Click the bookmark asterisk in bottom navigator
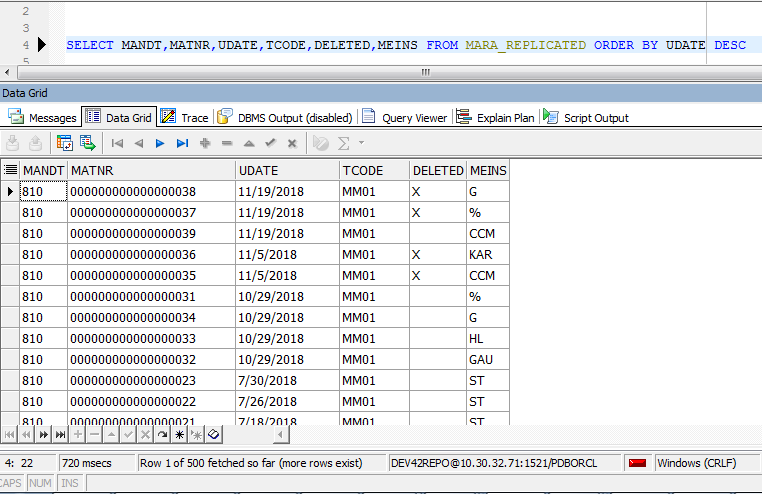The height and width of the screenshot is (494, 762). point(179,435)
